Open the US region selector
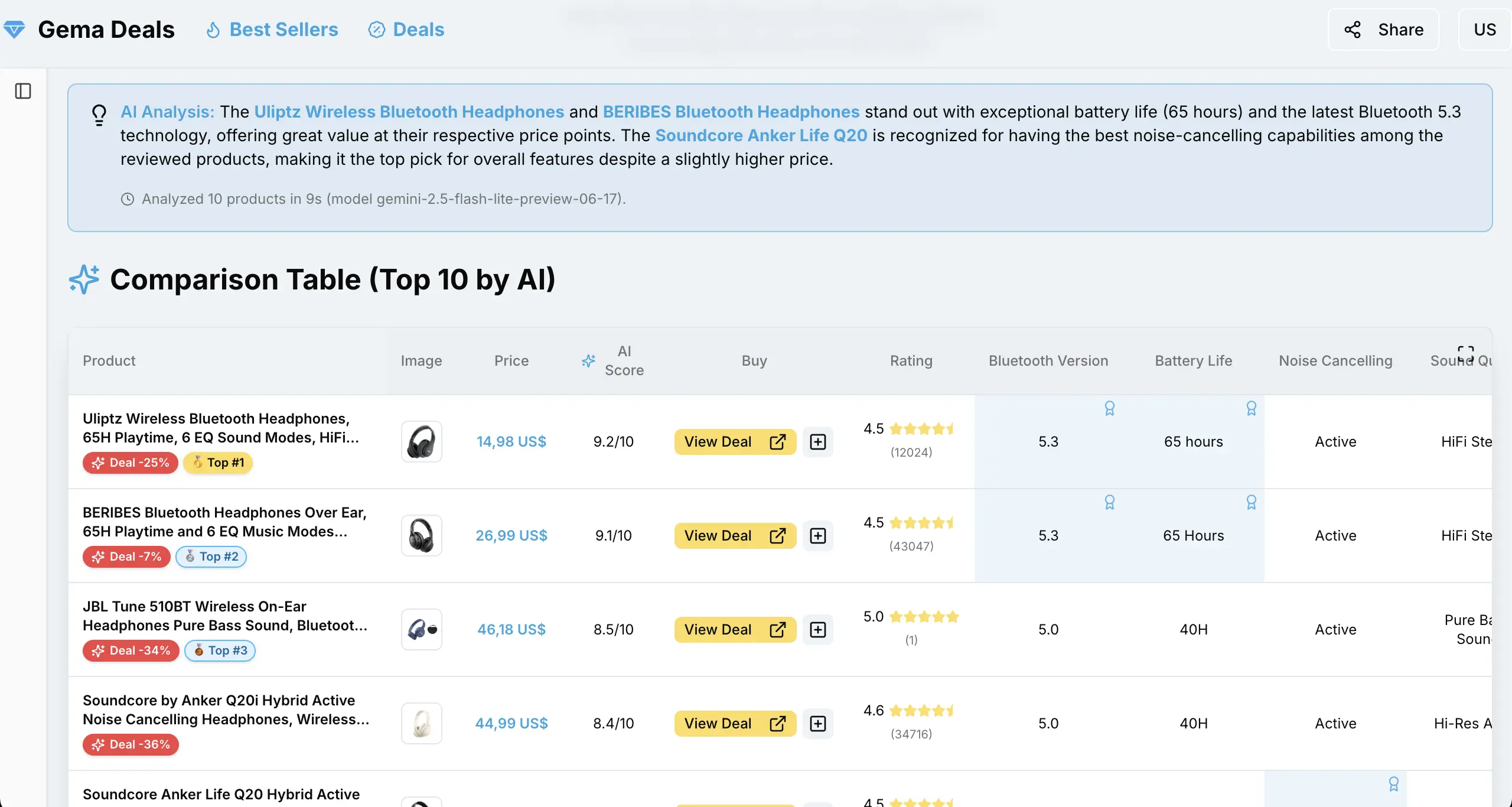 (1484, 30)
